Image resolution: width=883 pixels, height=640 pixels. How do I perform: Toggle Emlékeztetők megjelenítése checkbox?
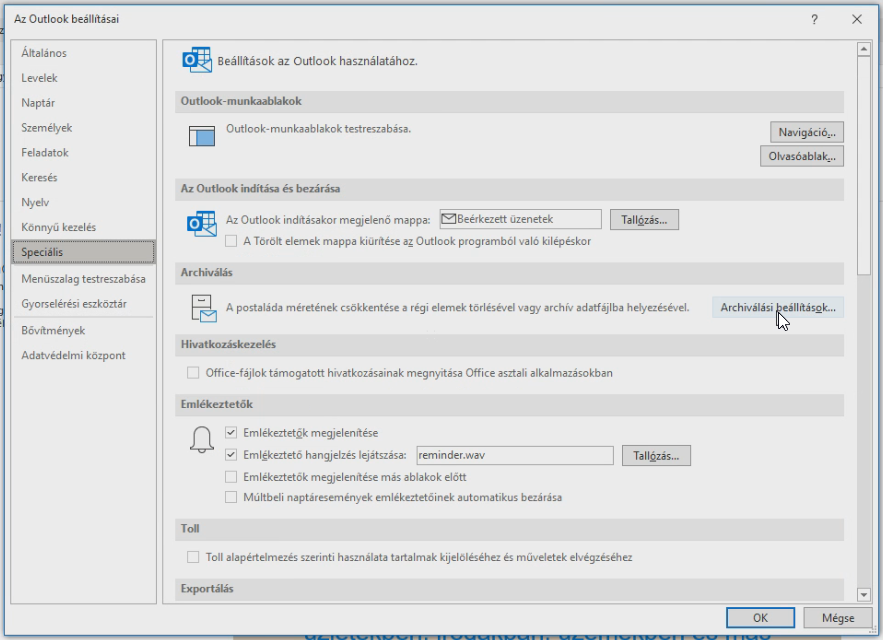coord(232,433)
